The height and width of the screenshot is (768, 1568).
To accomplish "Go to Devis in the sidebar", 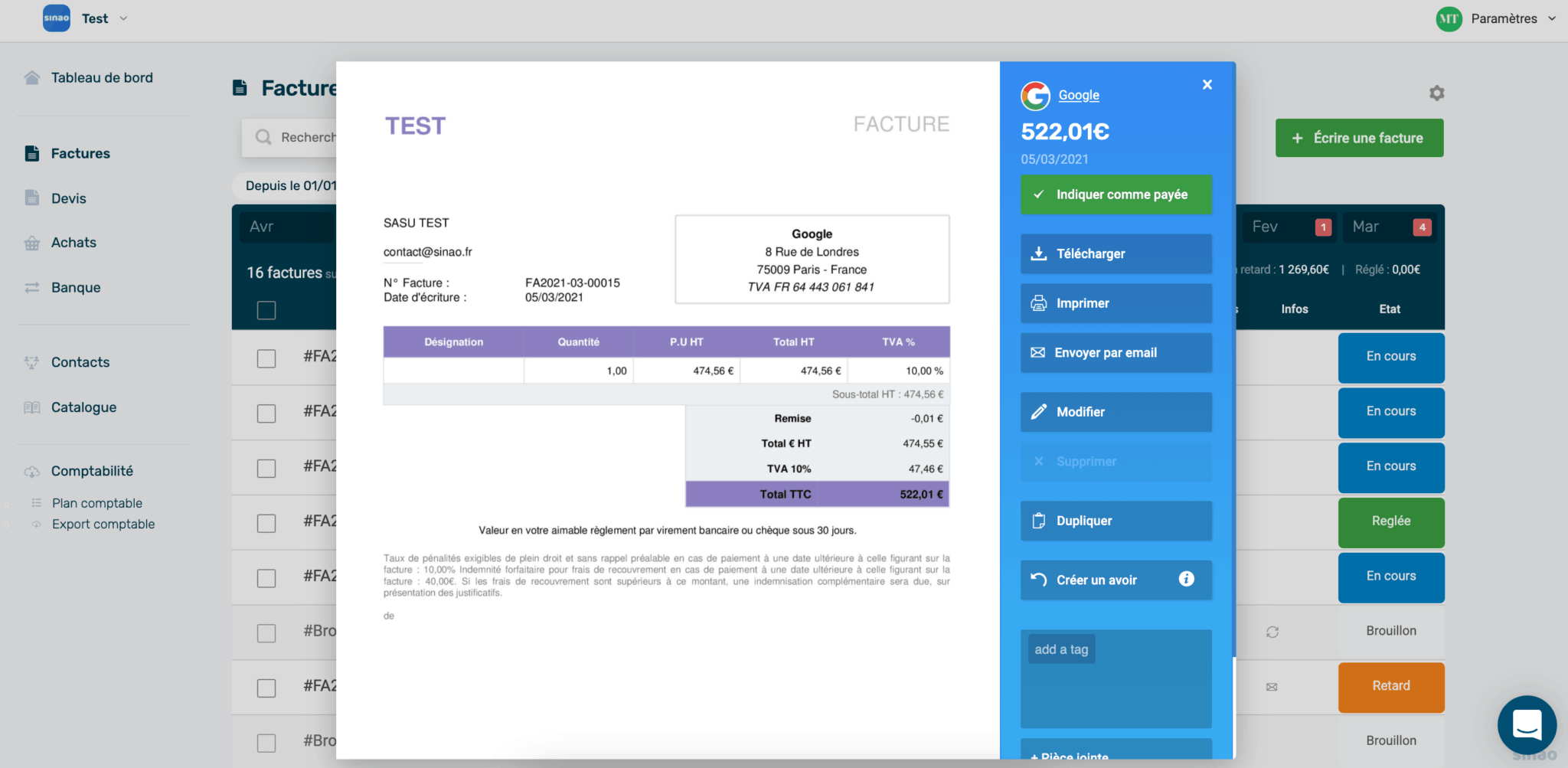I will 68,198.
